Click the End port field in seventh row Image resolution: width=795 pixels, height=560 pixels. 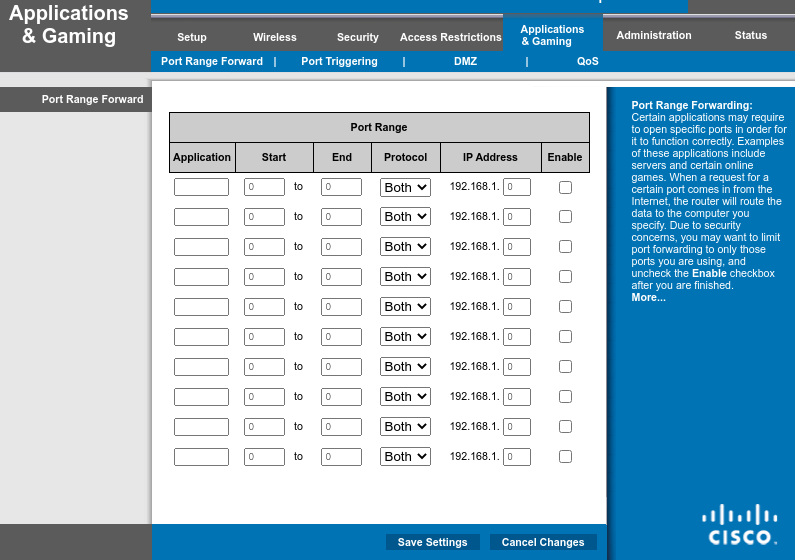pos(341,366)
